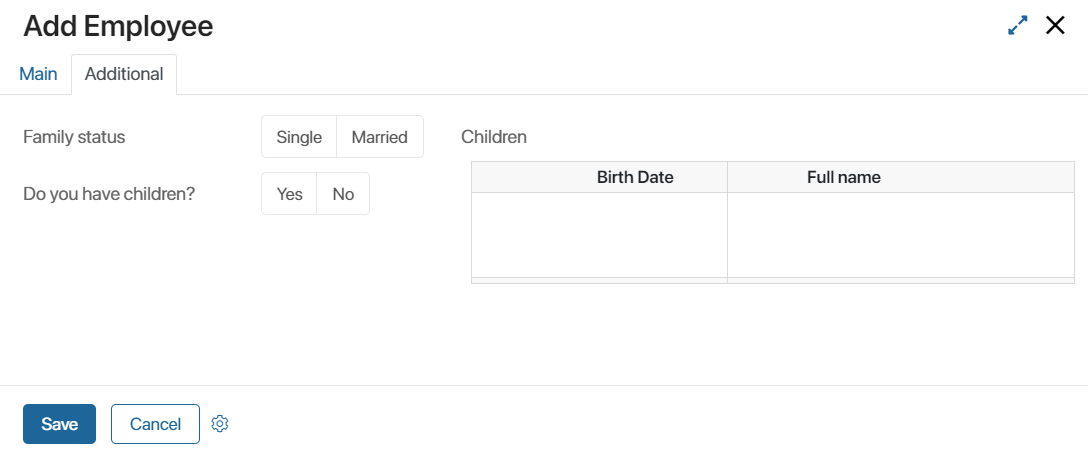The height and width of the screenshot is (462, 1088).
Task: Click the Children table label
Action: click(494, 137)
